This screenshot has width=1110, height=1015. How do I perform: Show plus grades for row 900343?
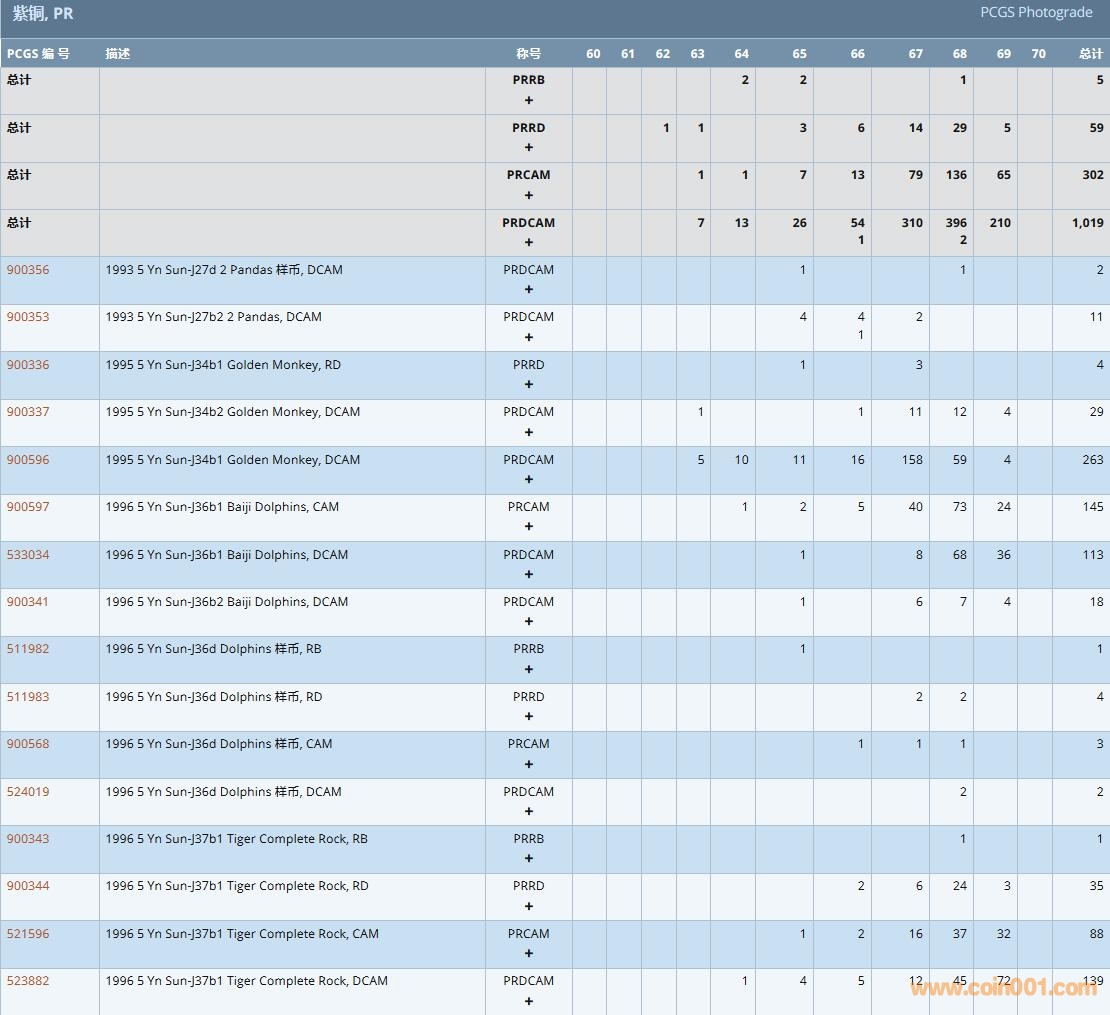[529, 859]
